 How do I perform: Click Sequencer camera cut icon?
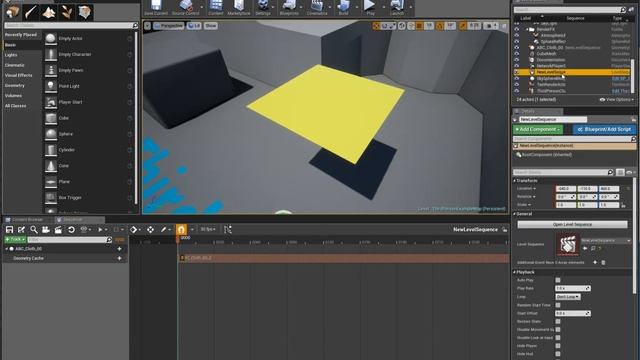pos(46,230)
